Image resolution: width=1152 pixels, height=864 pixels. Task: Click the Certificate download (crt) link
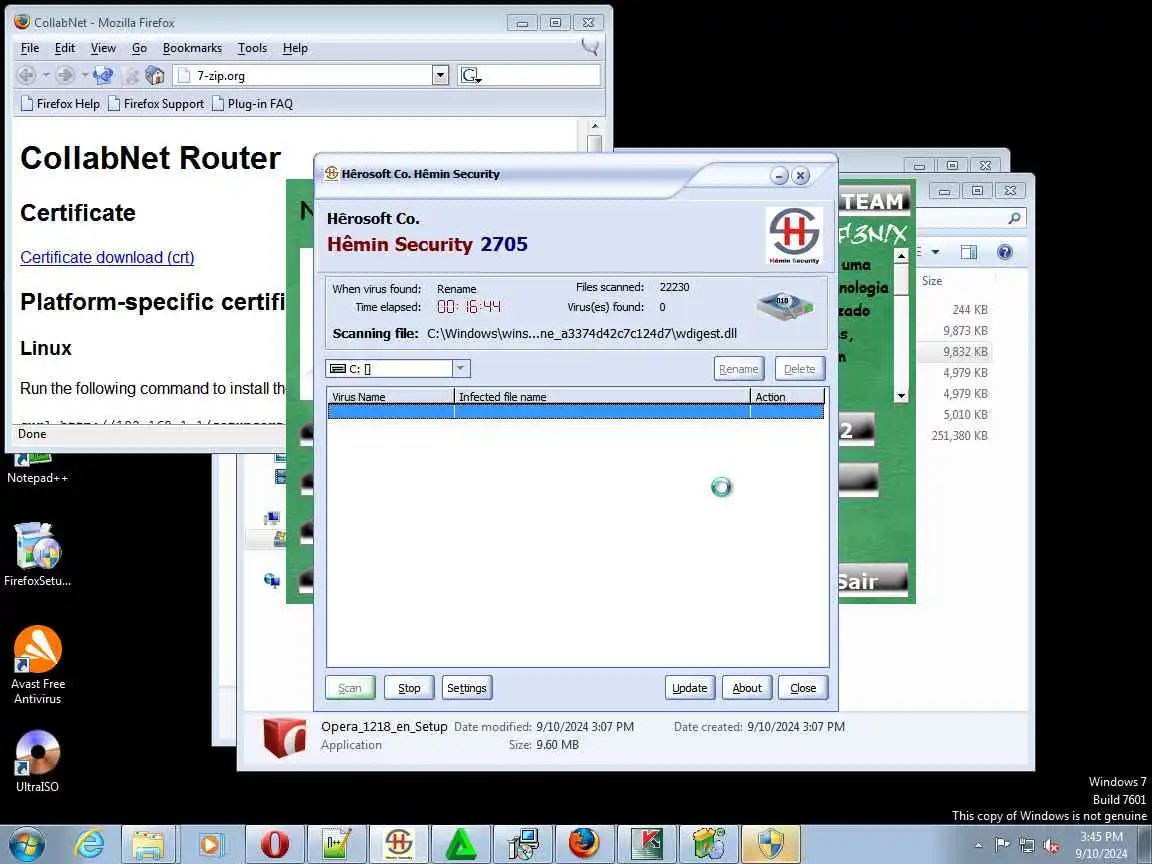pyautogui.click(x=107, y=257)
